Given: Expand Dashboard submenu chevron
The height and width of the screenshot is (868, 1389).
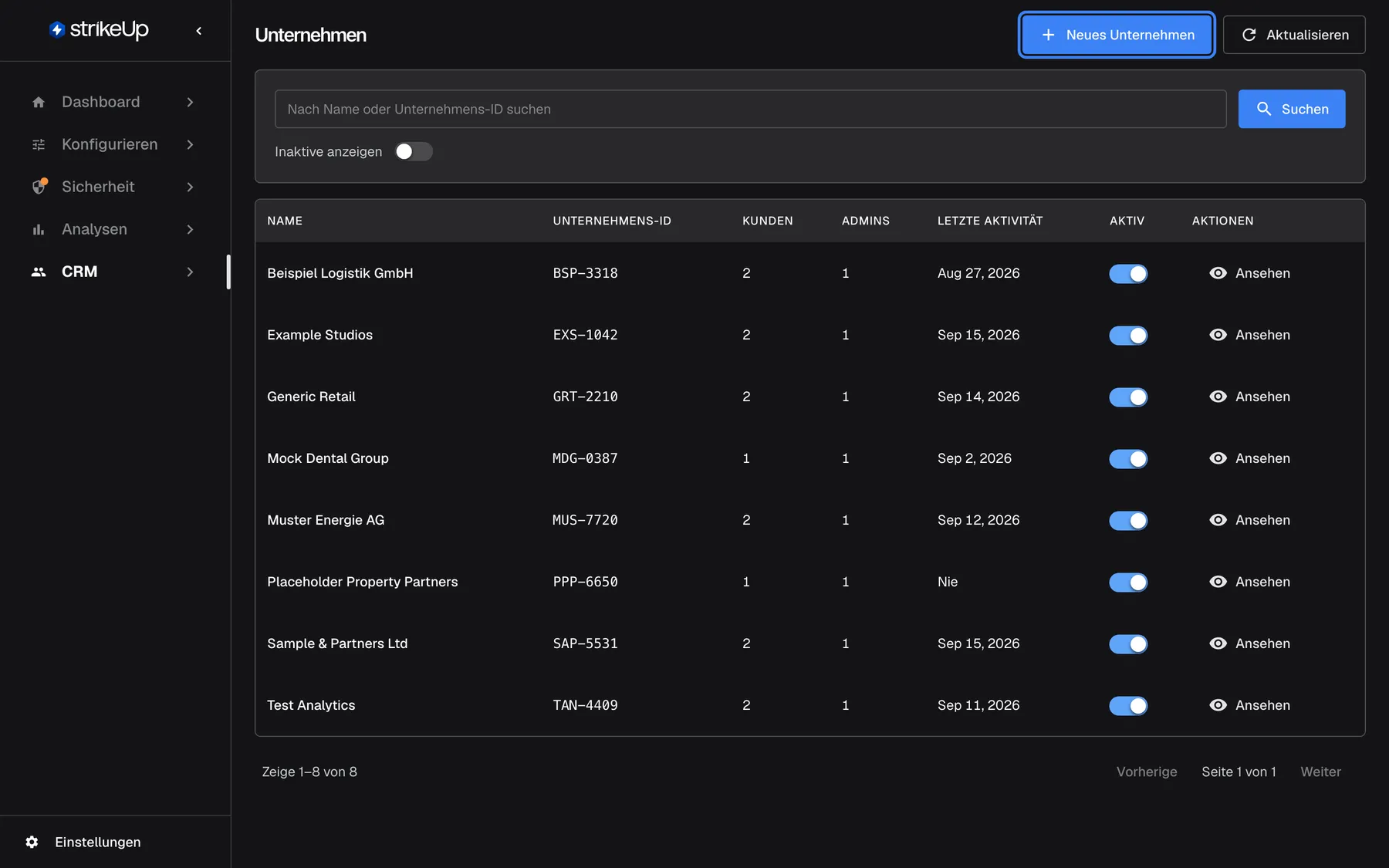Looking at the screenshot, I should pyautogui.click(x=190, y=102).
